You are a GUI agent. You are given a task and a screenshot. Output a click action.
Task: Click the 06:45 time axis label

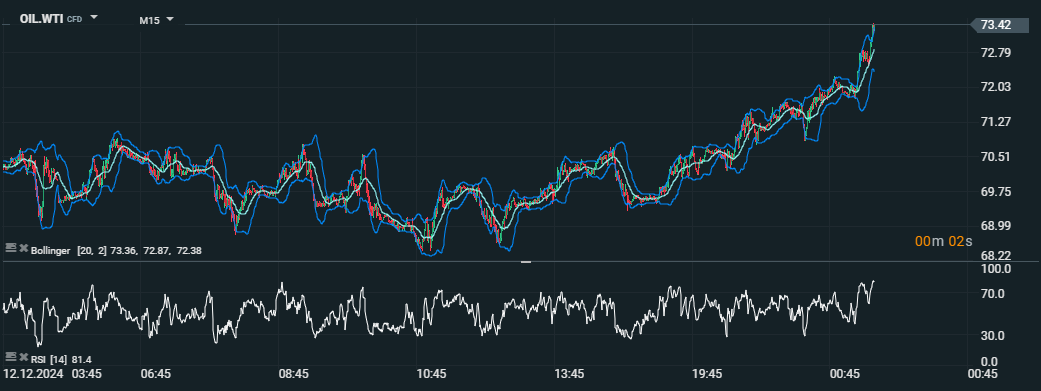pos(156,374)
